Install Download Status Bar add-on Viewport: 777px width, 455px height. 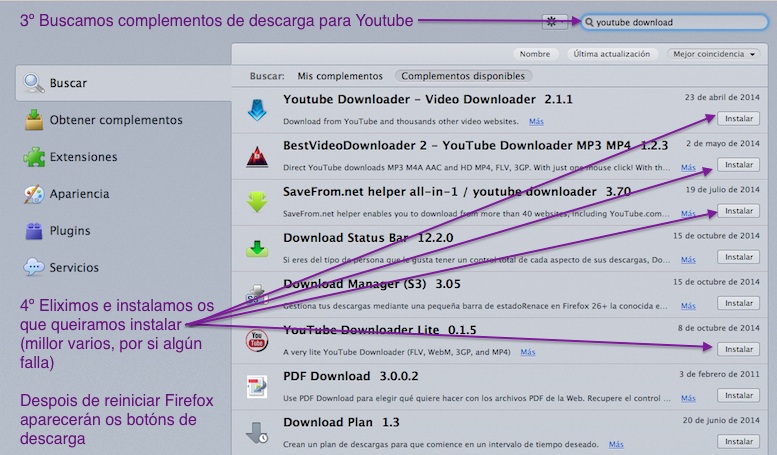coord(738,257)
